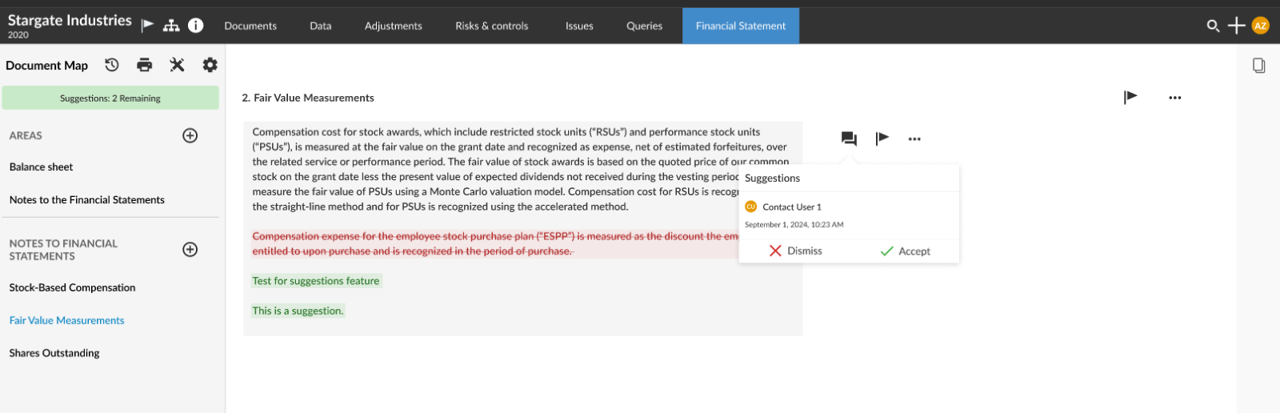Click the print icon in Document Map

pyautogui.click(x=144, y=65)
